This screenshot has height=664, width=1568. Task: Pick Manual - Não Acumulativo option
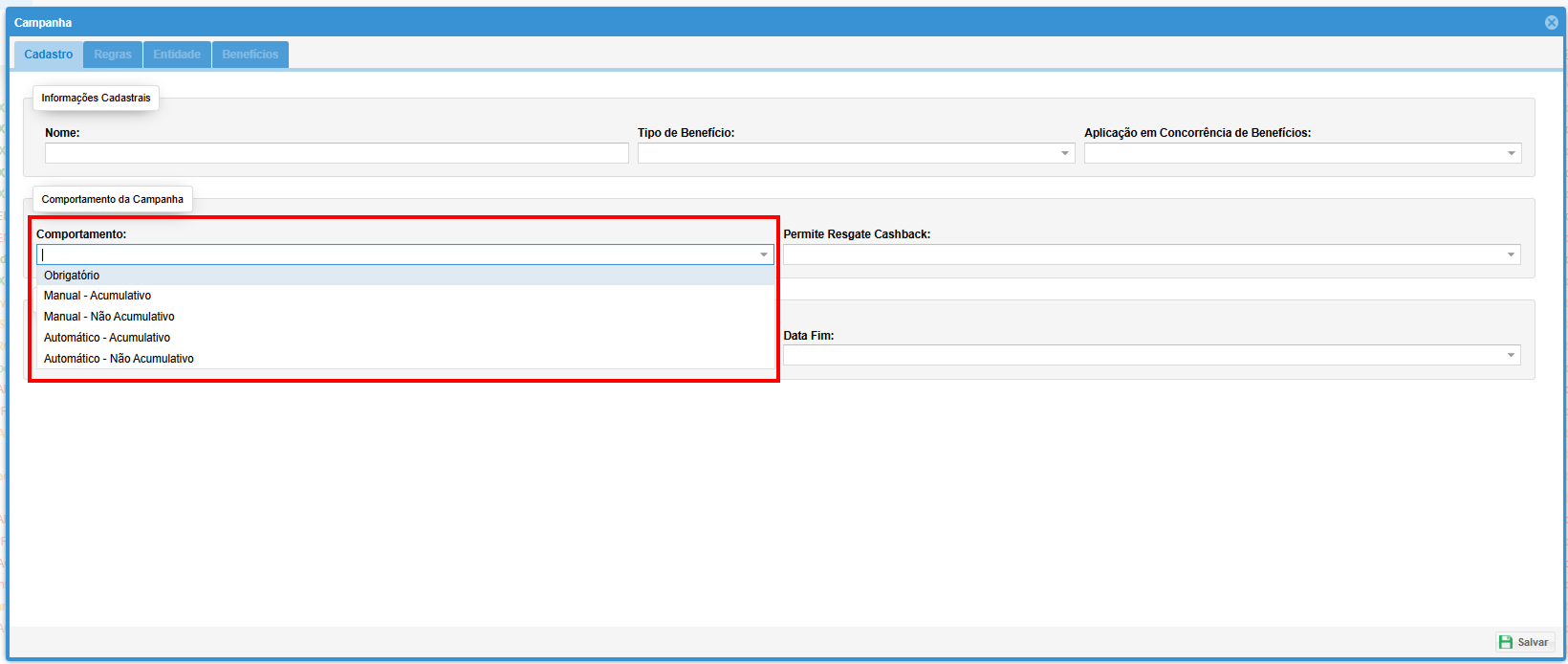(109, 317)
